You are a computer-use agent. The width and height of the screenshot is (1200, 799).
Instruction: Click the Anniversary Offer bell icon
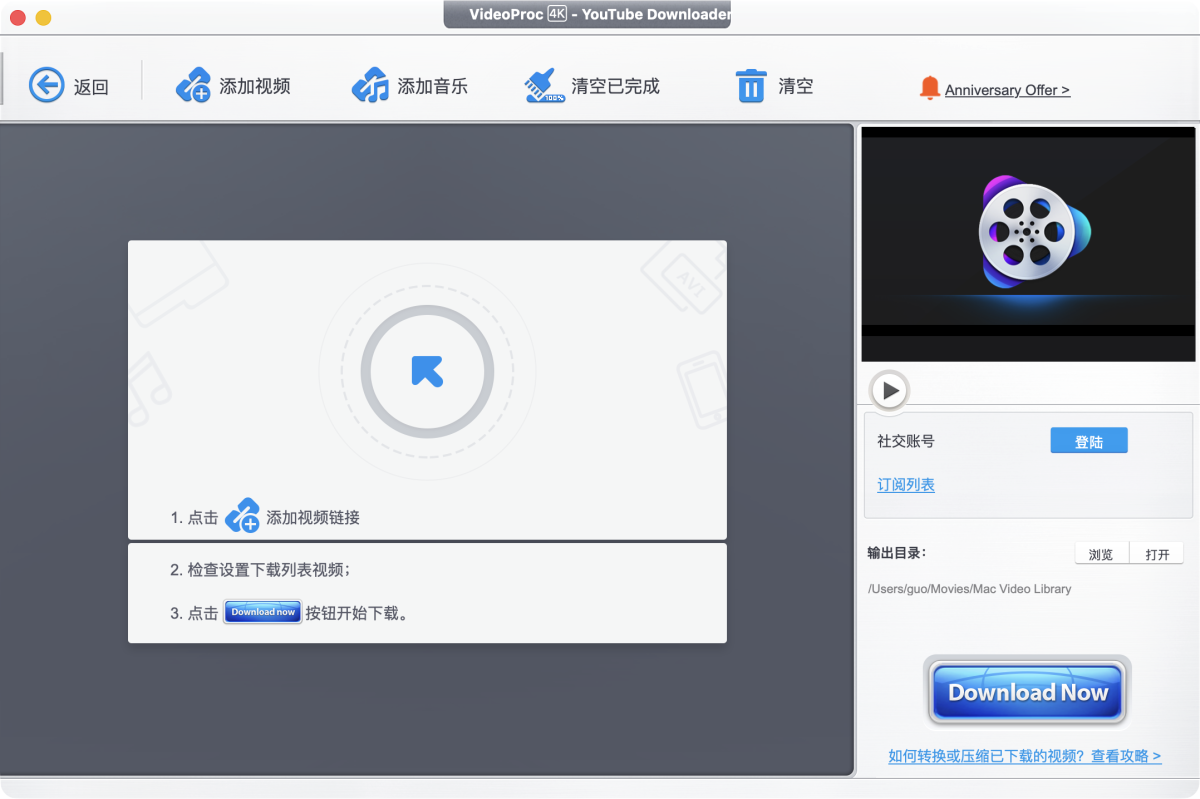[930, 88]
